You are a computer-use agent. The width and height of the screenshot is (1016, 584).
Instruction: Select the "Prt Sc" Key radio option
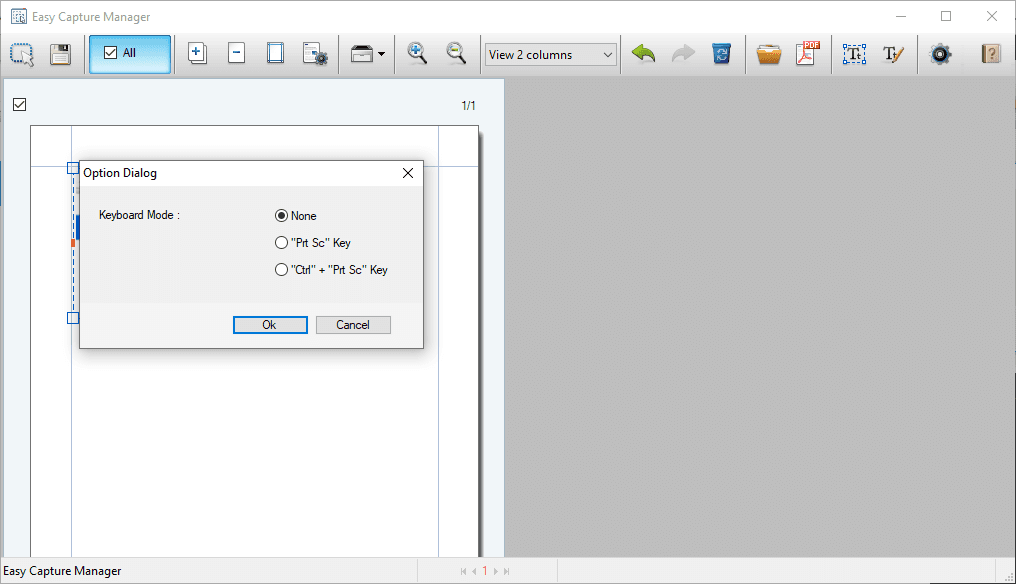(x=281, y=242)
